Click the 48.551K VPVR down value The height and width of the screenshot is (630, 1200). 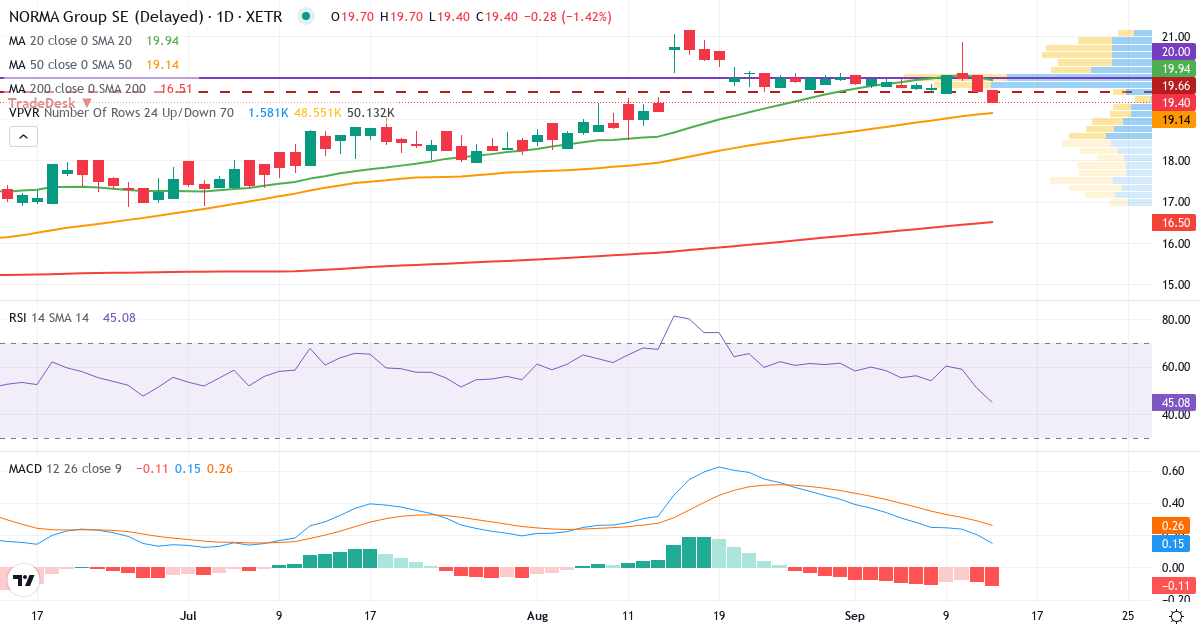[317, 113]
